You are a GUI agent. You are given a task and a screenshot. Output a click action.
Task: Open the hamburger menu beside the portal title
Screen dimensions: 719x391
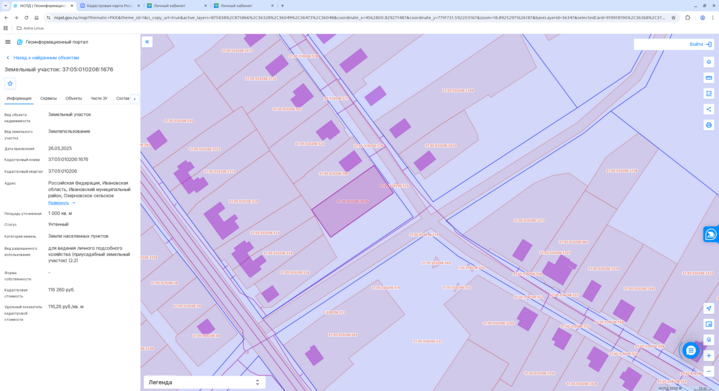pos(8,42)
